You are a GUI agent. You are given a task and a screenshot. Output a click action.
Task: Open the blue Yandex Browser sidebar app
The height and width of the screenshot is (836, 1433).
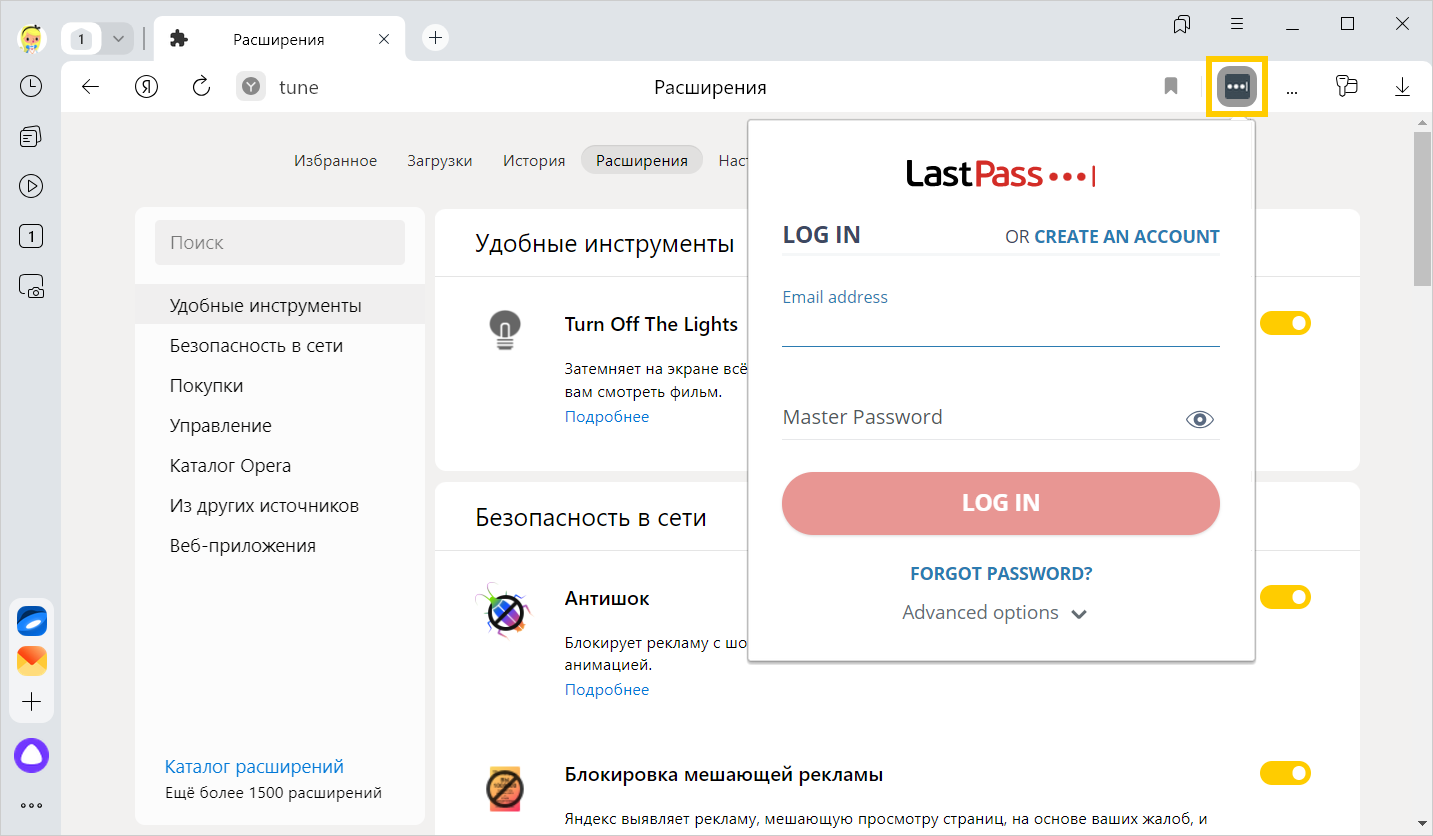32,621
